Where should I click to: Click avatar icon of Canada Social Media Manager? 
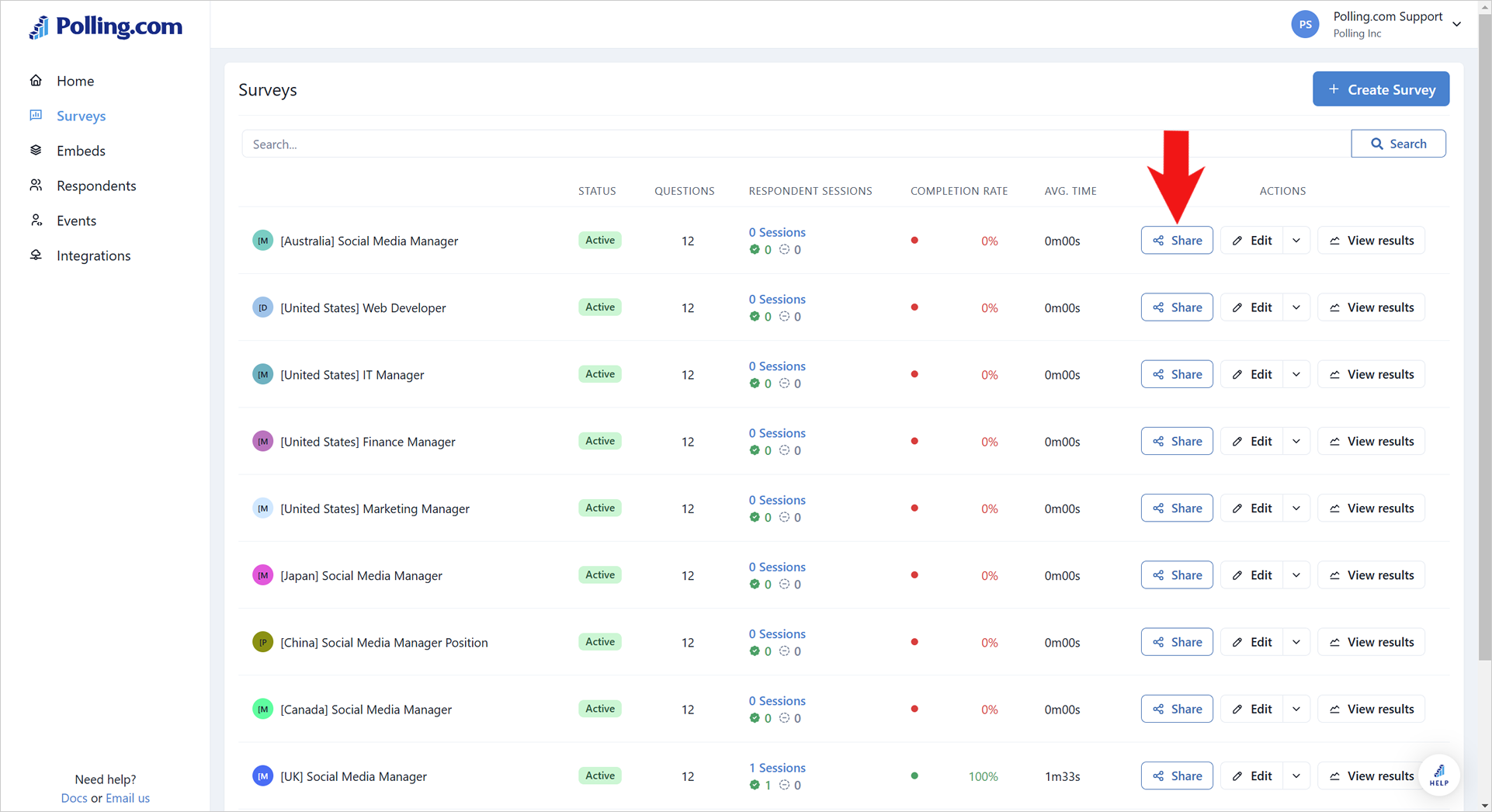coord(263,709)
